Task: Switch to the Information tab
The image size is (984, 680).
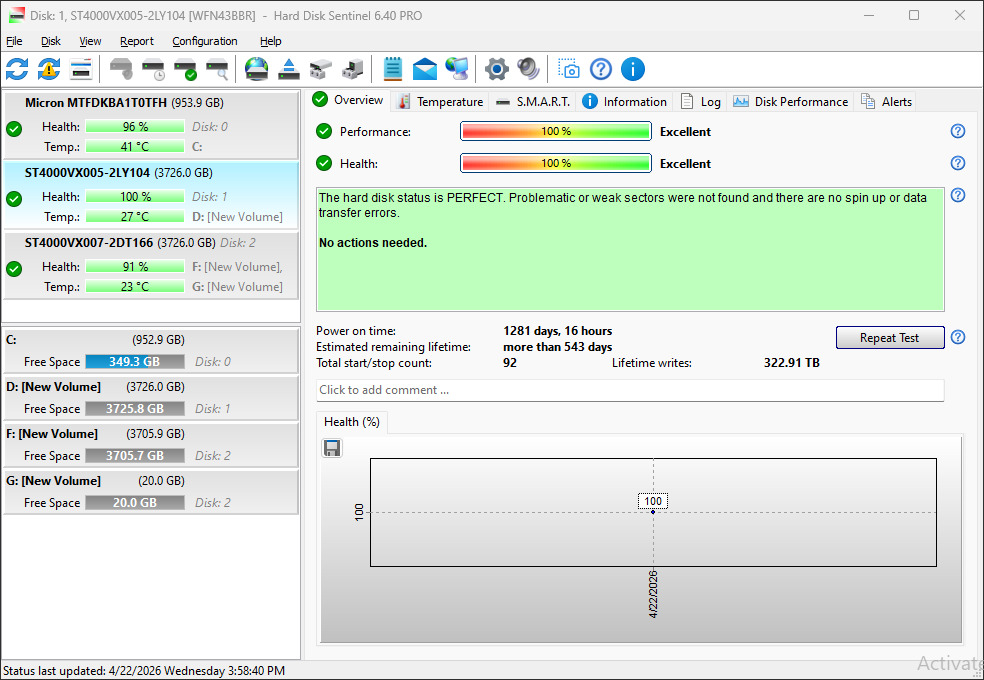Action: 624,102
